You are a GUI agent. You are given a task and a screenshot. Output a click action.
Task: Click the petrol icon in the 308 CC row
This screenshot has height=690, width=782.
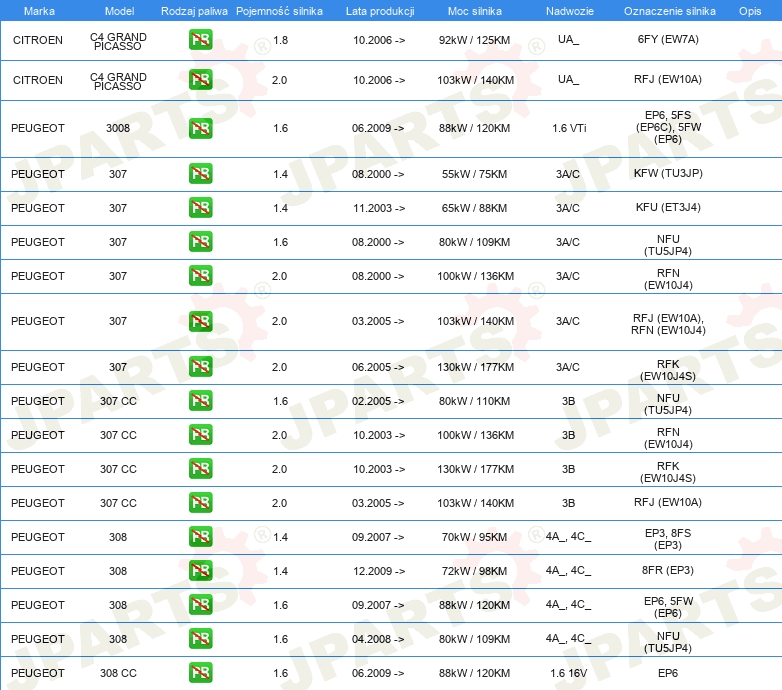pyautogui.click(x=200, y=673)
